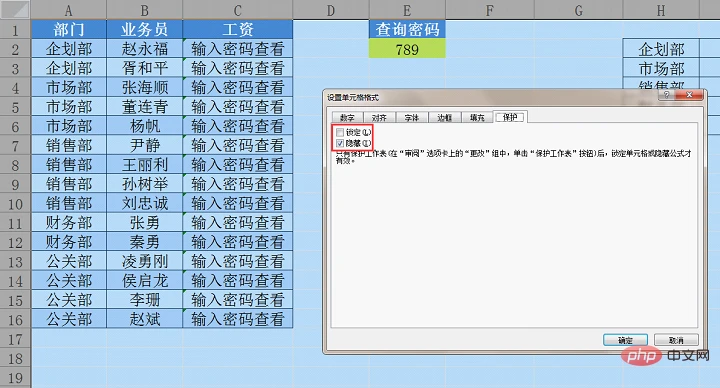This screenshot has width=720, height=388.
Task: Click 企划部 in cell A2
Action: 68,49
